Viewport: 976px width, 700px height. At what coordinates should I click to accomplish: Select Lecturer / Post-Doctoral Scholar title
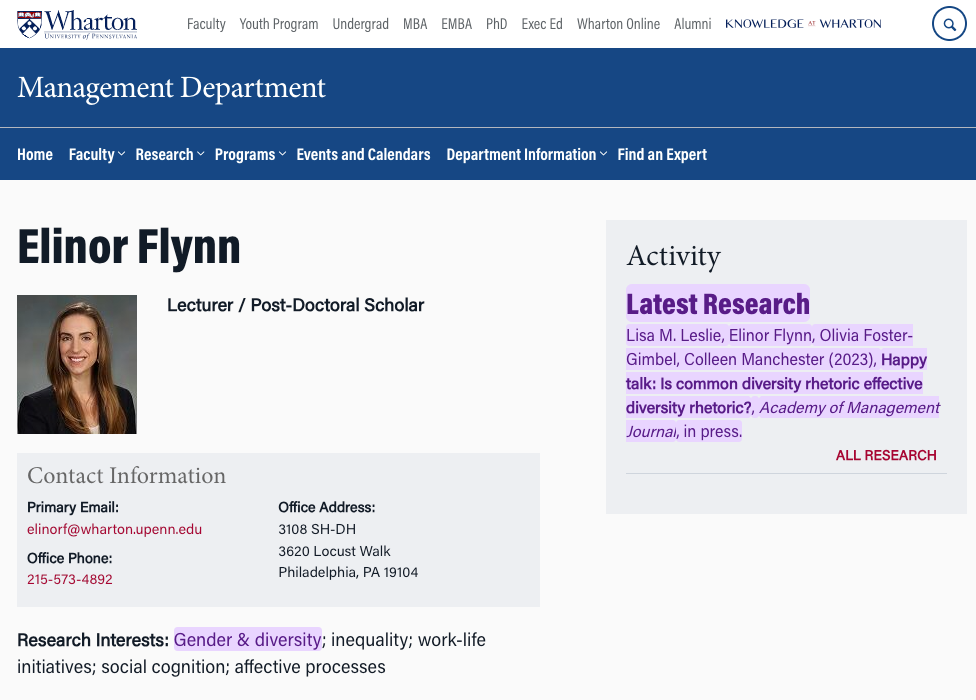295,305
